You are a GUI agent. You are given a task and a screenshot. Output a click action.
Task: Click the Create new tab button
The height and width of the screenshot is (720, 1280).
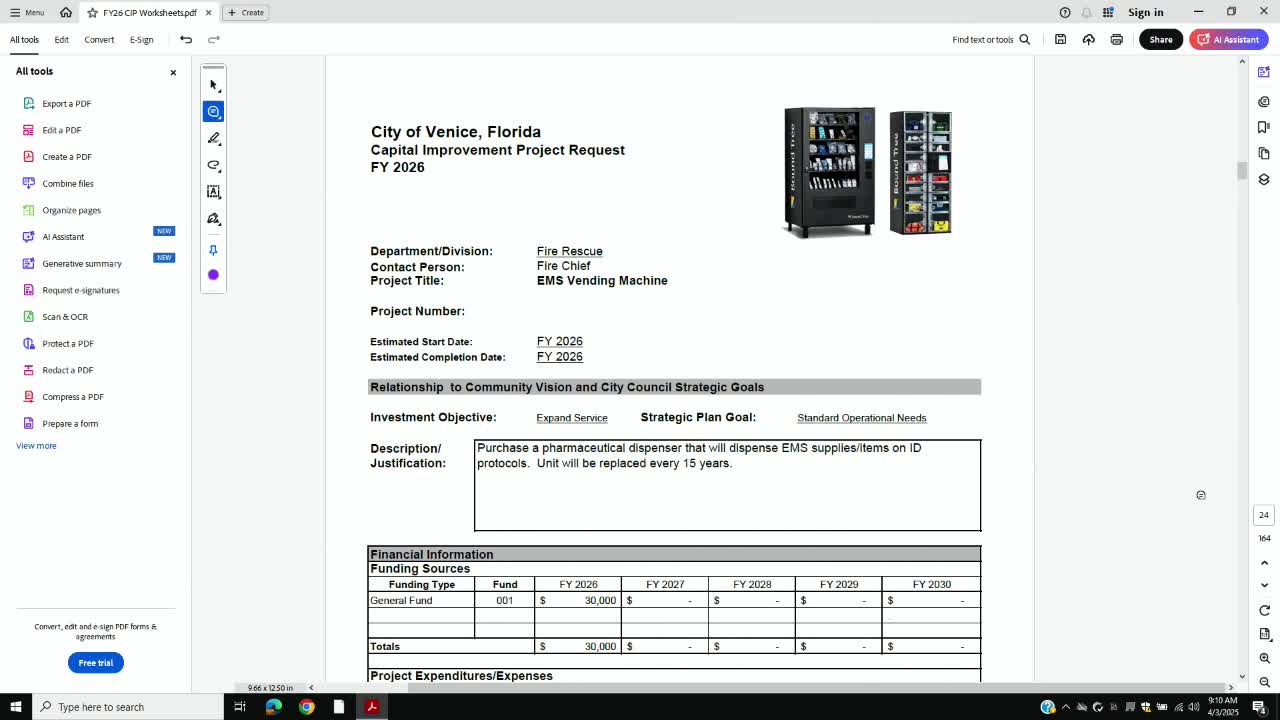[x=246, y=13]
